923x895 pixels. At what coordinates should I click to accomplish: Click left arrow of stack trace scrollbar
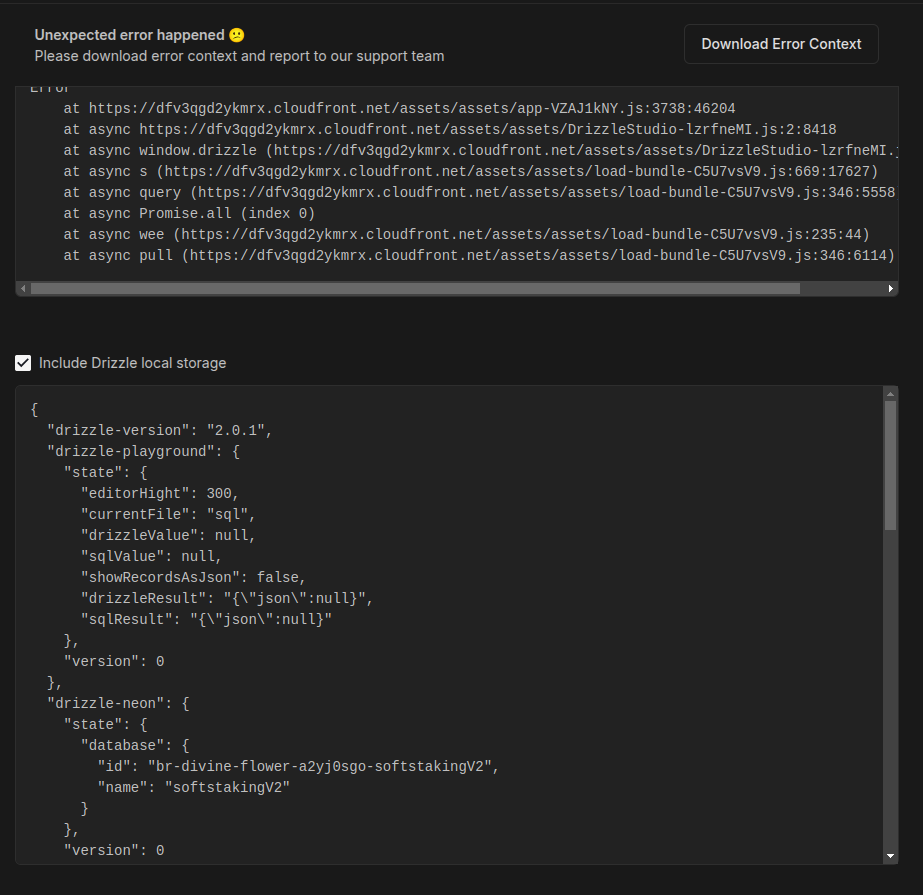[23, 289]
